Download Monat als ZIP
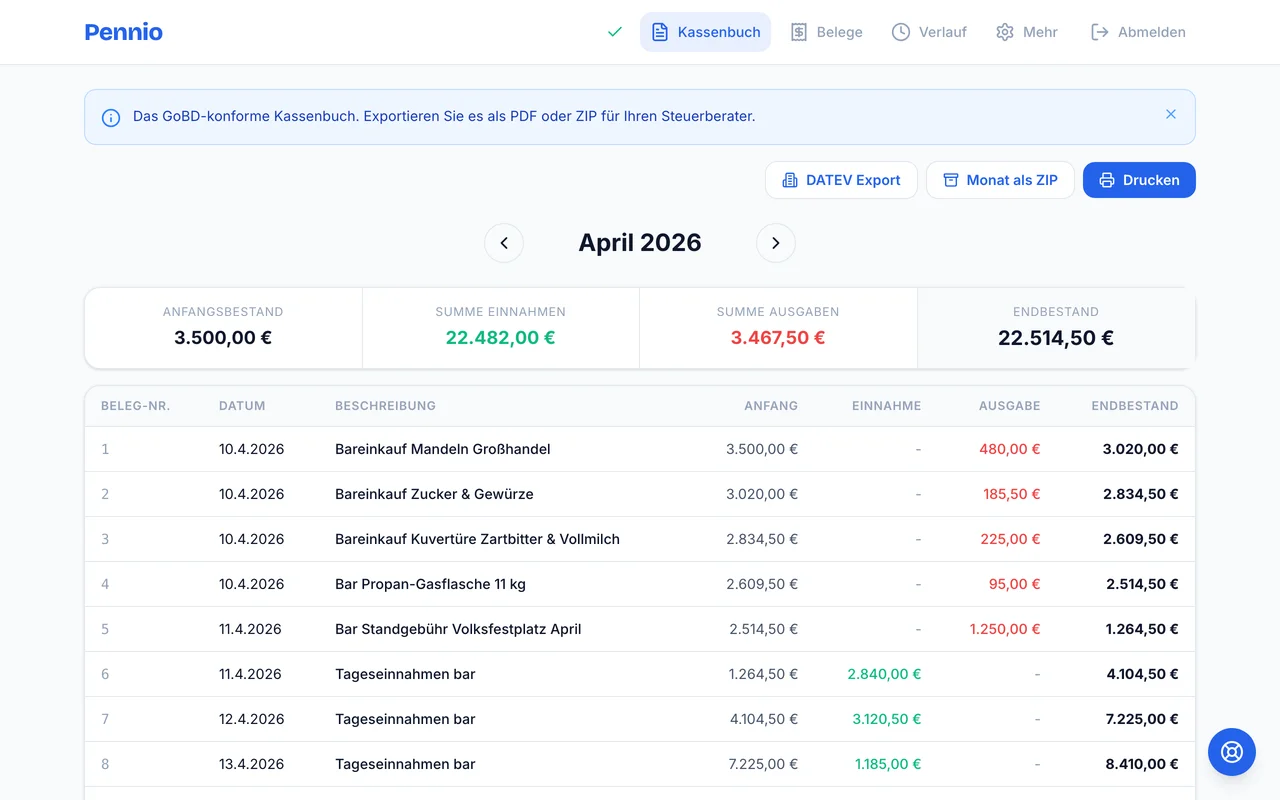This screenshot has height=800, width=1280. pyautogui.click(x=1000, y=180)
